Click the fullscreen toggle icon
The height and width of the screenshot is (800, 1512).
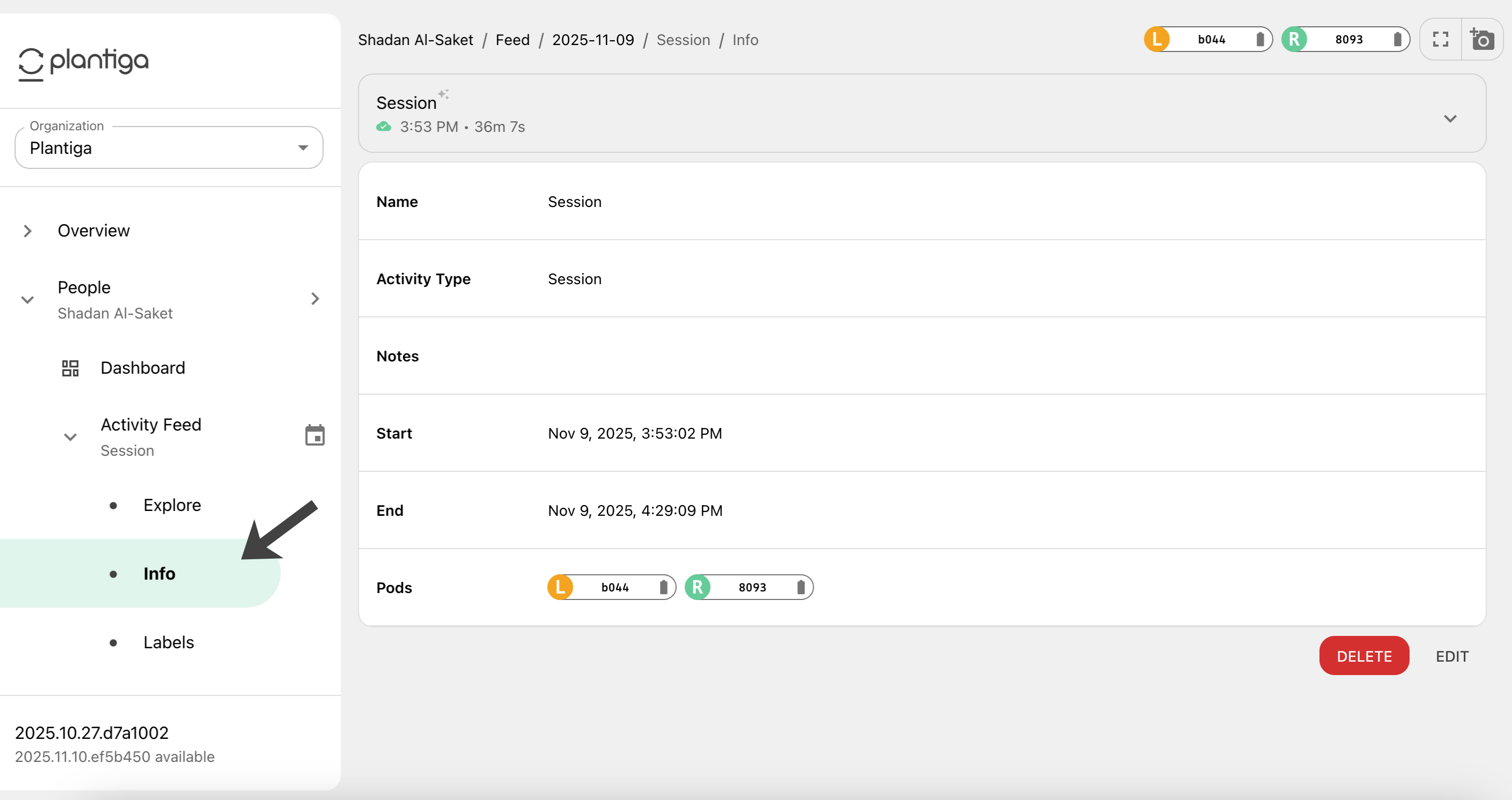click(1440, 39)
